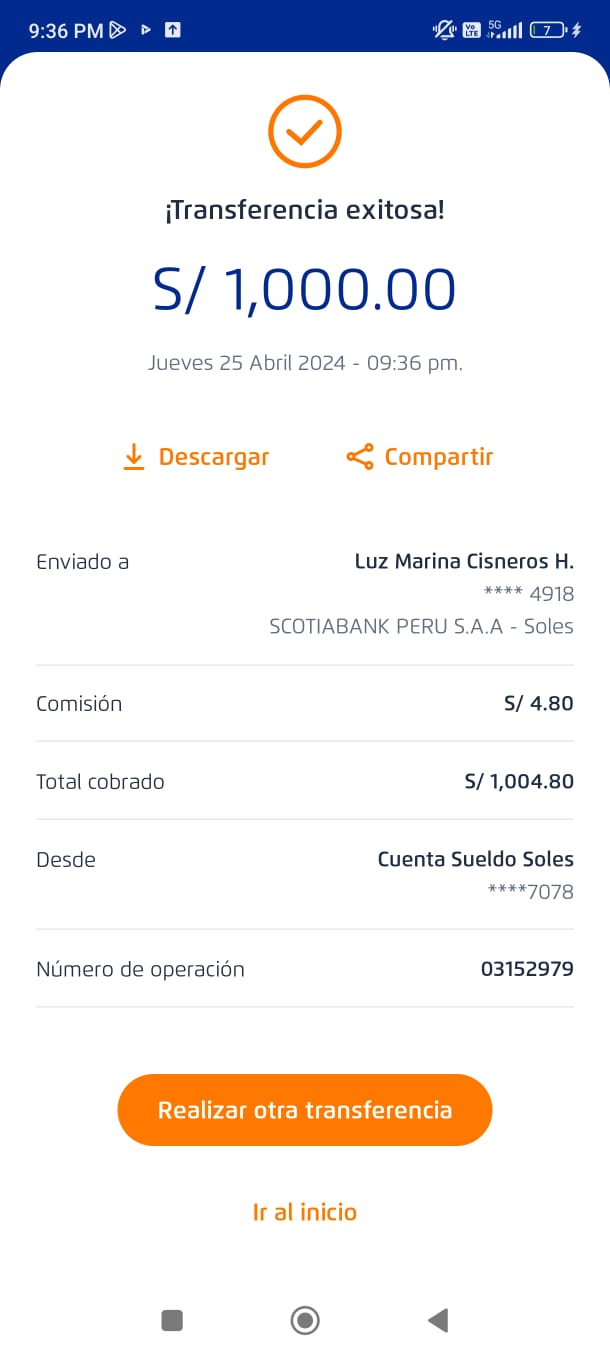Tap the Total cobrado S/ 1,004.80 value

click(x=519, y=781)
